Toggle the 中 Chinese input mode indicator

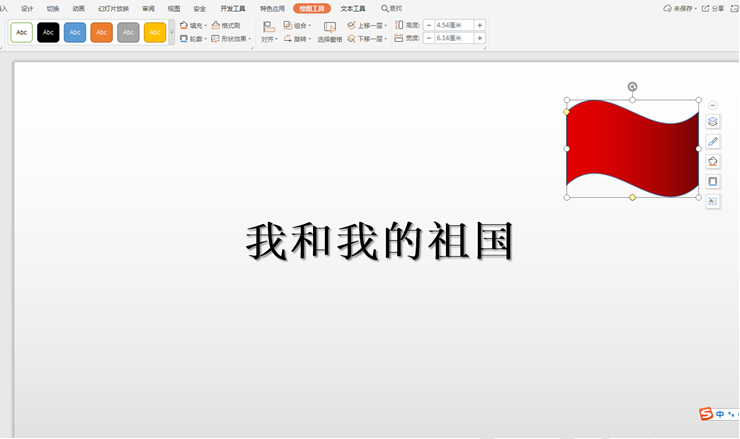[x=720, y=414]
